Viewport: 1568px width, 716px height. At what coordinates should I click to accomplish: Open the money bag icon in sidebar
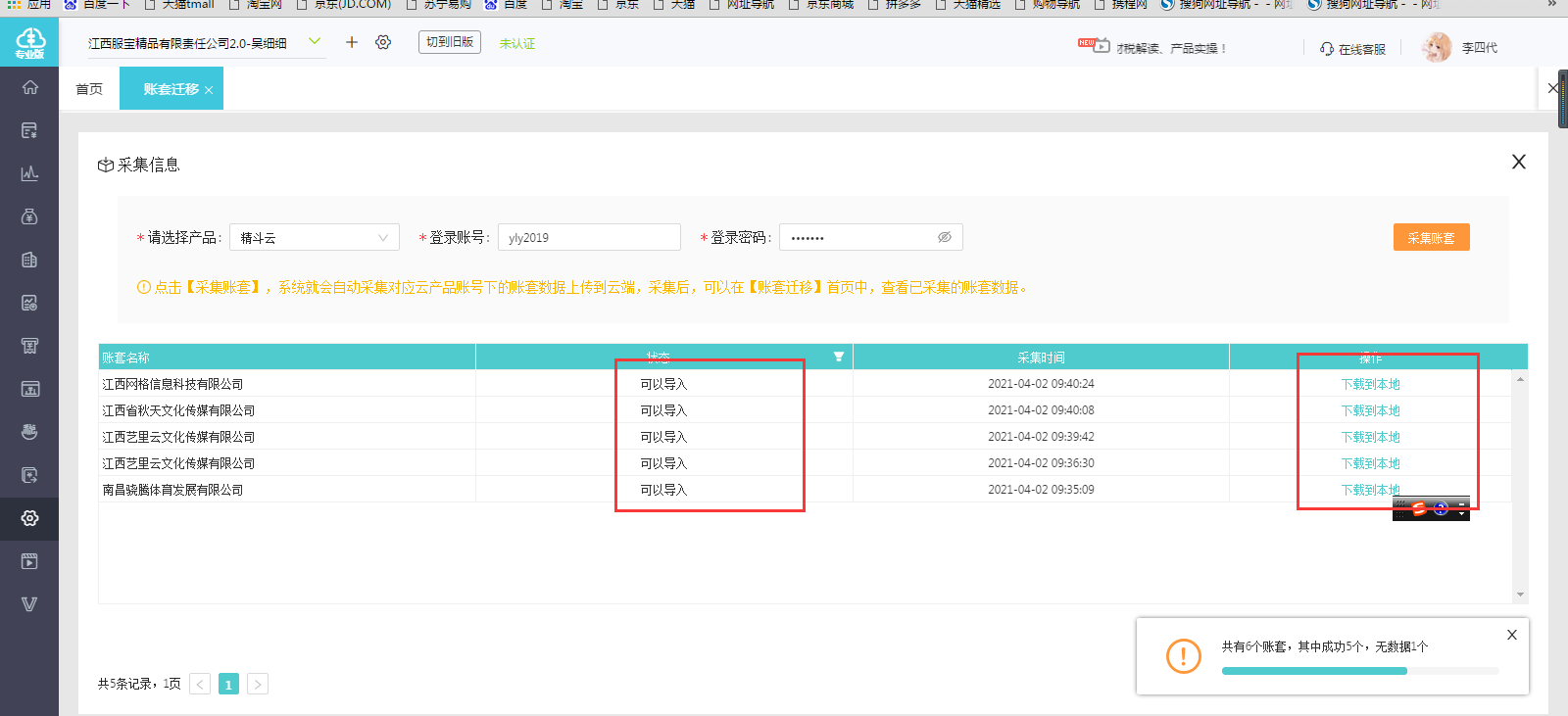(x=29, y=216)
